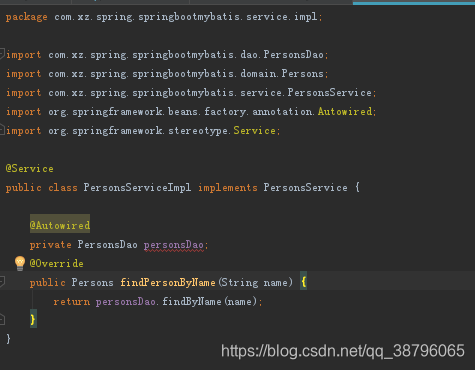The height and width of the screenshot is (370, 475).
Task: Click the highlighted opening yellow brace
Action: click(303, 282)
